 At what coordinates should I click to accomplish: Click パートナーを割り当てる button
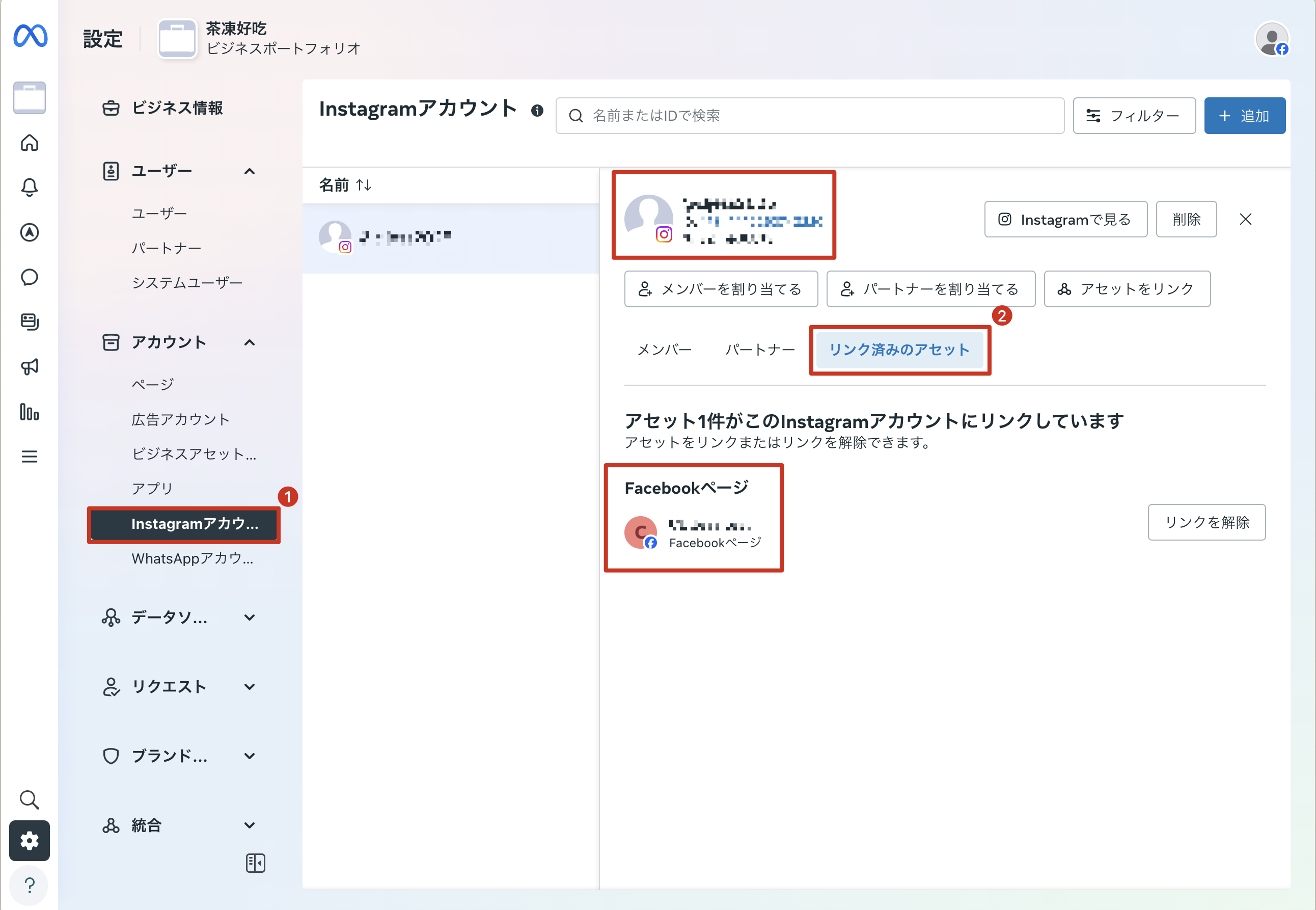click(x=930, y=289)
